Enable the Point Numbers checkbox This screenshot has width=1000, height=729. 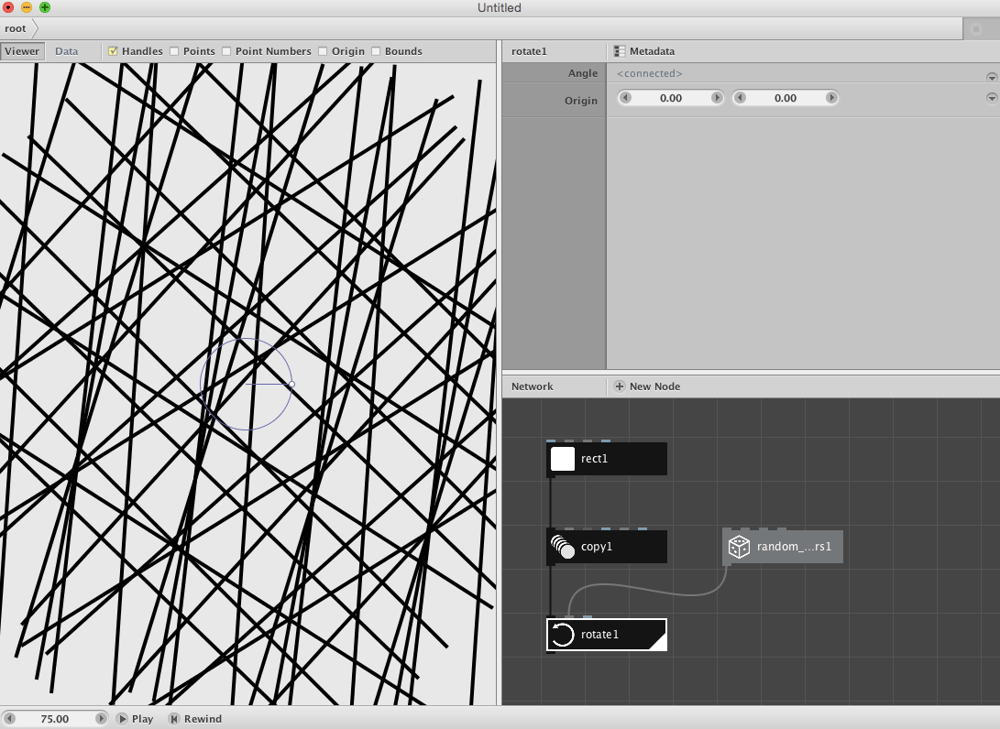point(226,51)
